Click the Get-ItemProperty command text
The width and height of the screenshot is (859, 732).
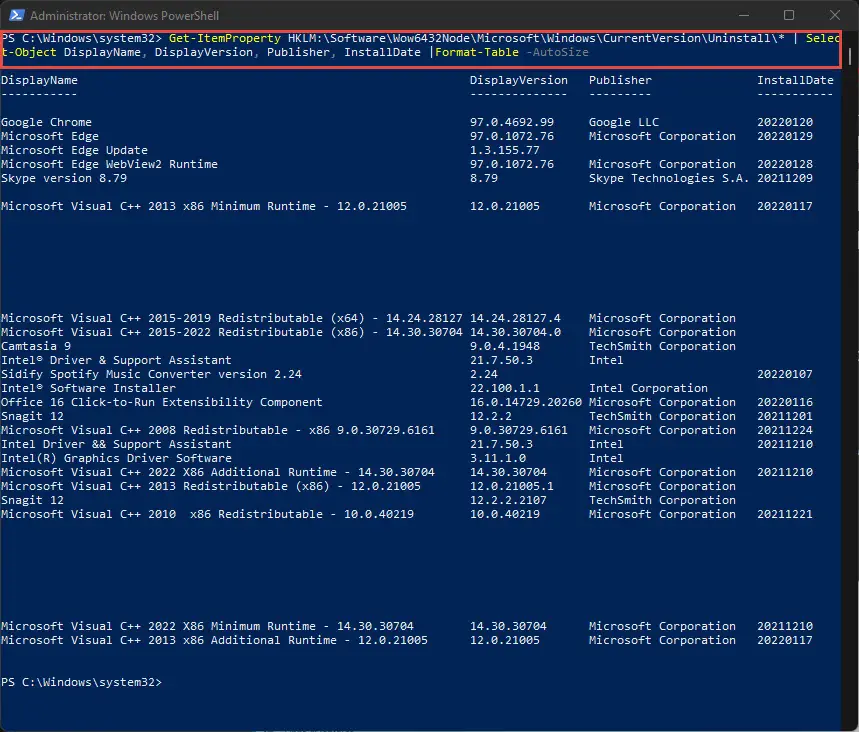[225, 38]
